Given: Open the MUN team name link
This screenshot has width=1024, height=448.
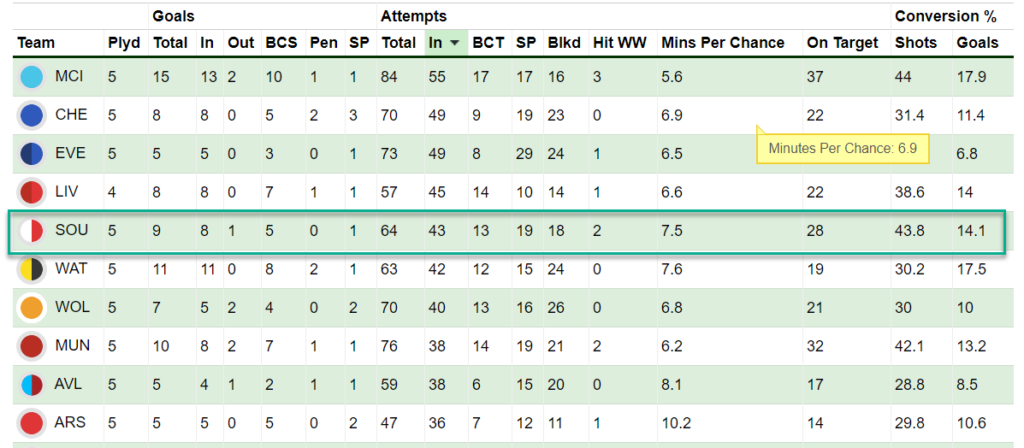Looking at the screenshot, I should pyautogui.click(x=72, y=346).
